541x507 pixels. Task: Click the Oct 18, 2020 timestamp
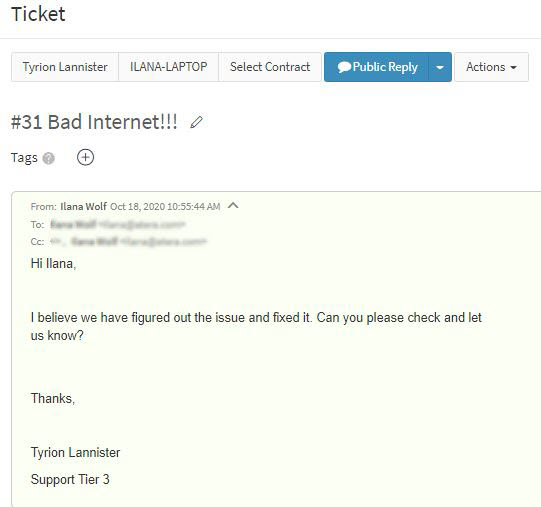(x=165, y=206)
